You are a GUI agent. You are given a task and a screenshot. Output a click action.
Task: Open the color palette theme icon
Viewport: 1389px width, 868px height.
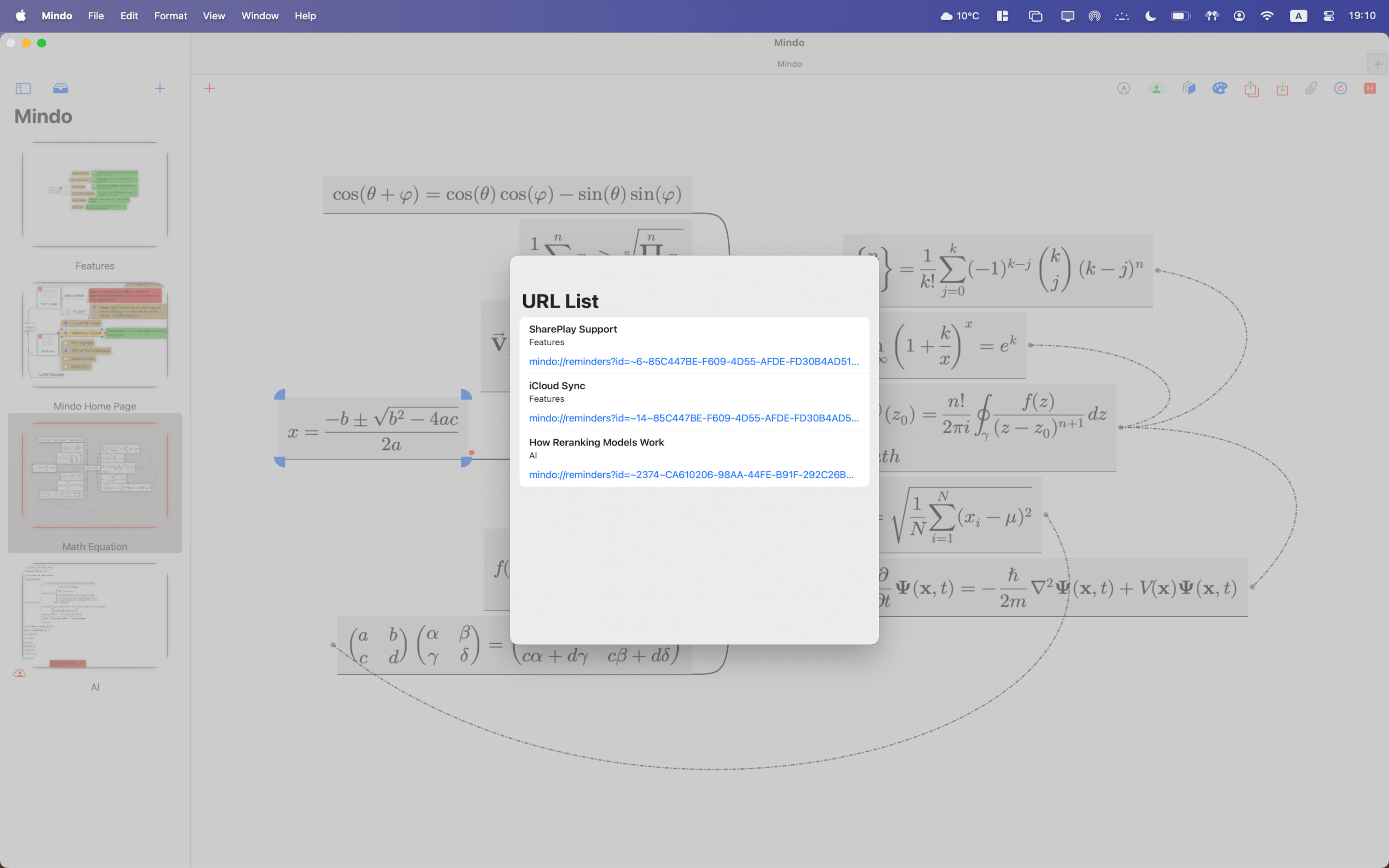[1220, 88]
